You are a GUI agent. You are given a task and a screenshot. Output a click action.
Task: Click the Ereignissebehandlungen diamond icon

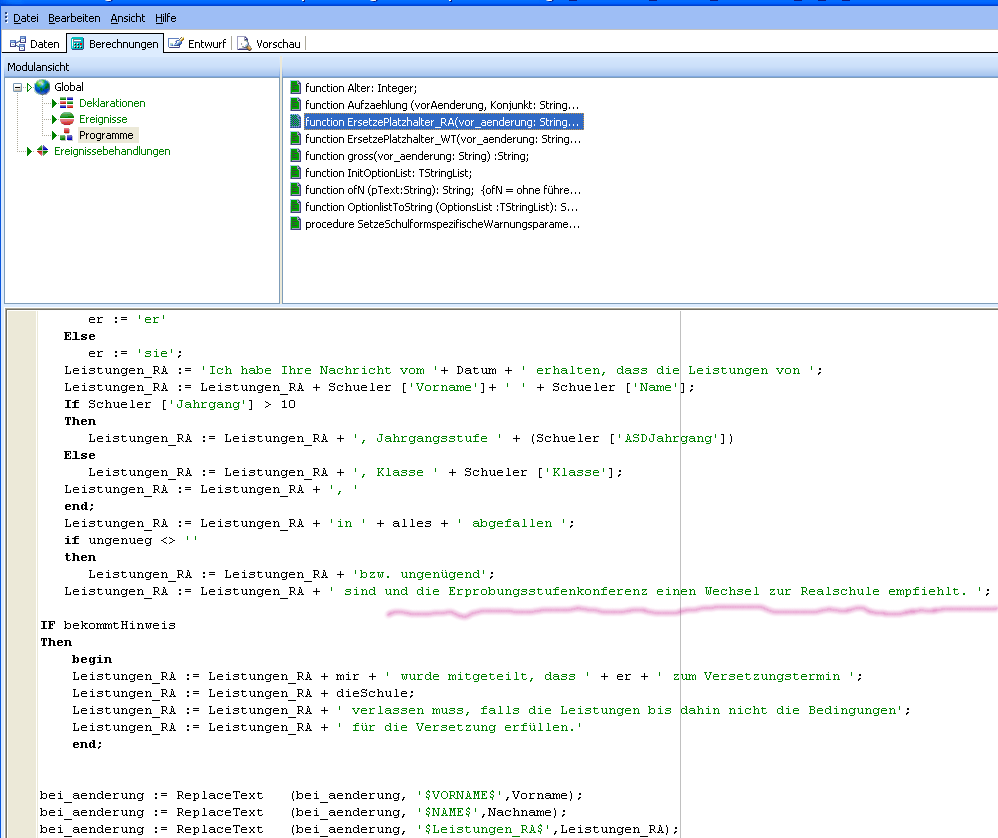click(43, 151)
